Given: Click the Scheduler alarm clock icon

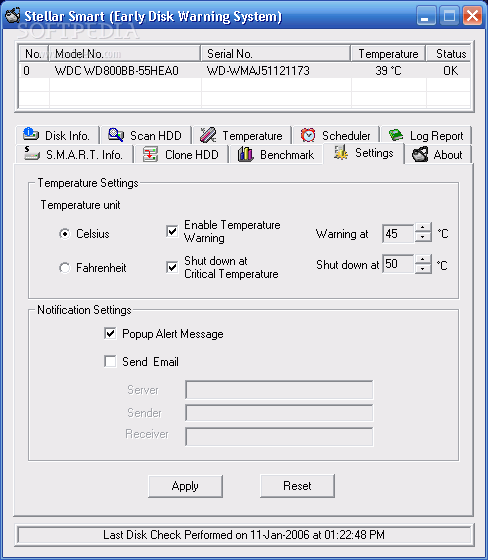Looking at the screenshot, I should click(308, 135).
